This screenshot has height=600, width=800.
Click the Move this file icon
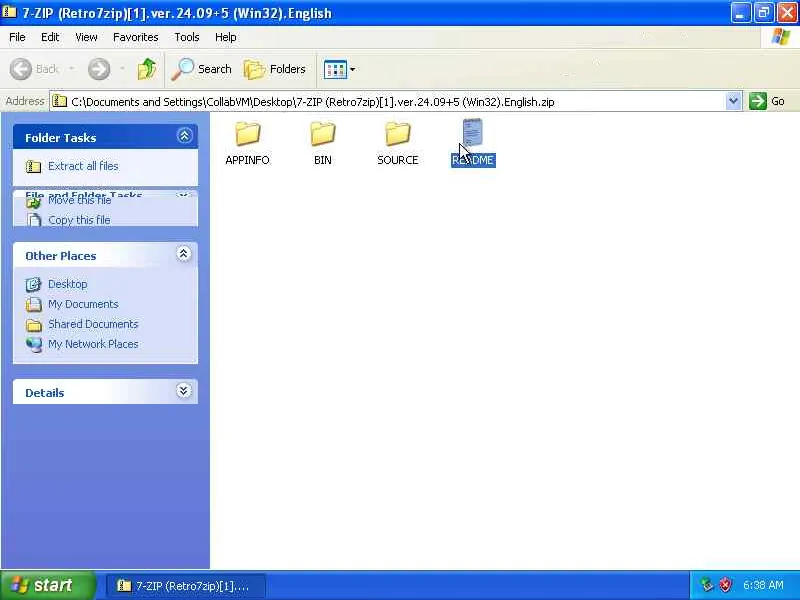tap(34, 203)
